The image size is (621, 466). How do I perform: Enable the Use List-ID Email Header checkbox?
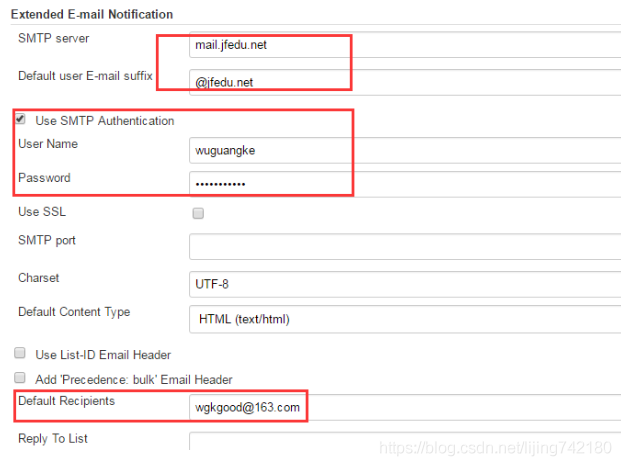tap(20, 354)
